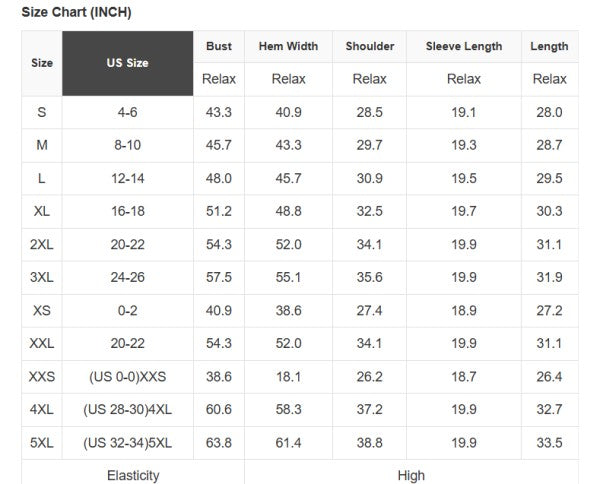Screen dimensions: 600x484
Task: Select the Shoulder column header
Action: (x=370, y=46)
